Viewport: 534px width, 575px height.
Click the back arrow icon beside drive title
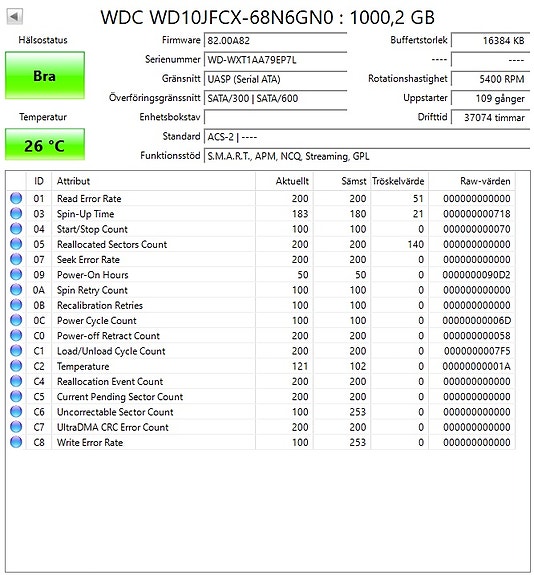pyautogui.click(x=15, y=17)
